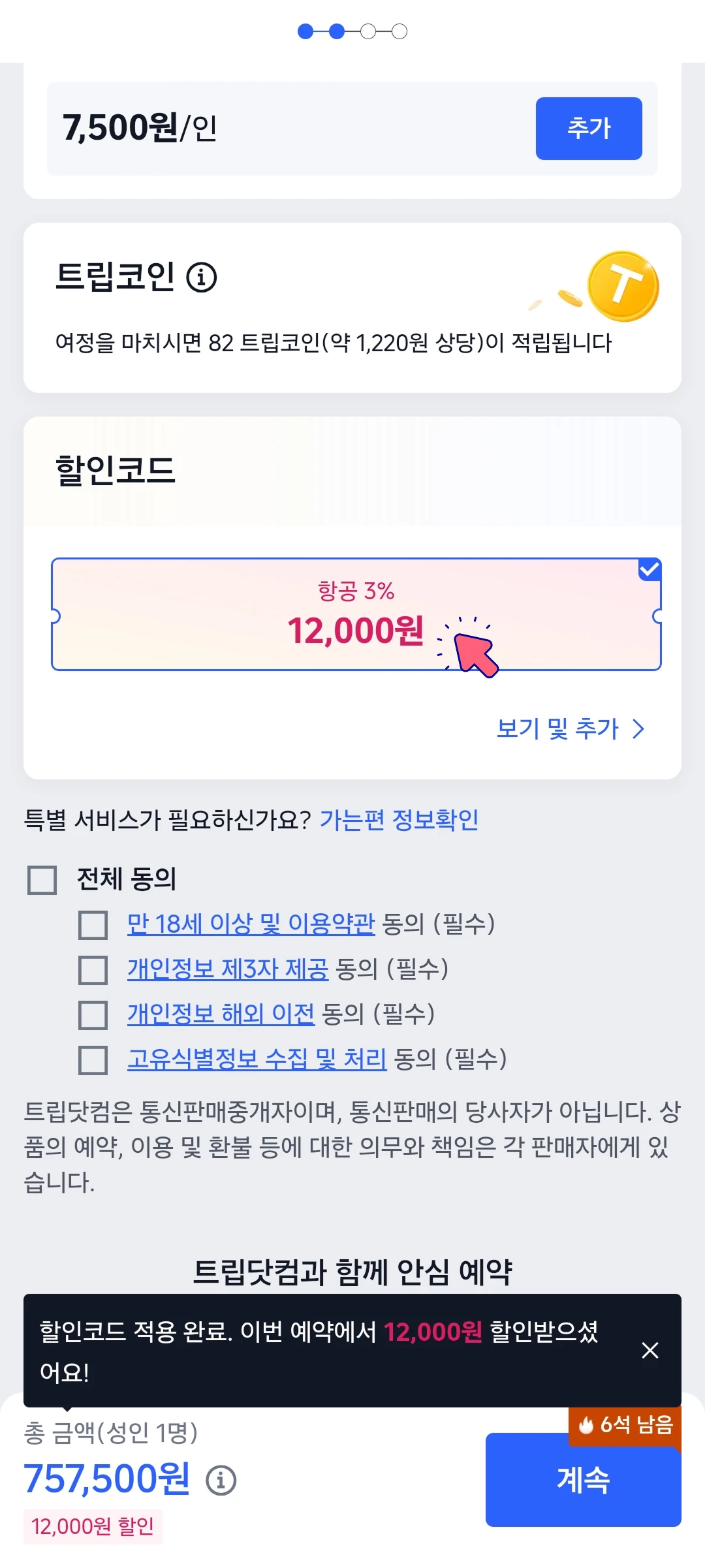Image resolution: width=705 pixels, height=1568 pixels.
Task: Tap the first progress step dot
Action: click(305, 31)
